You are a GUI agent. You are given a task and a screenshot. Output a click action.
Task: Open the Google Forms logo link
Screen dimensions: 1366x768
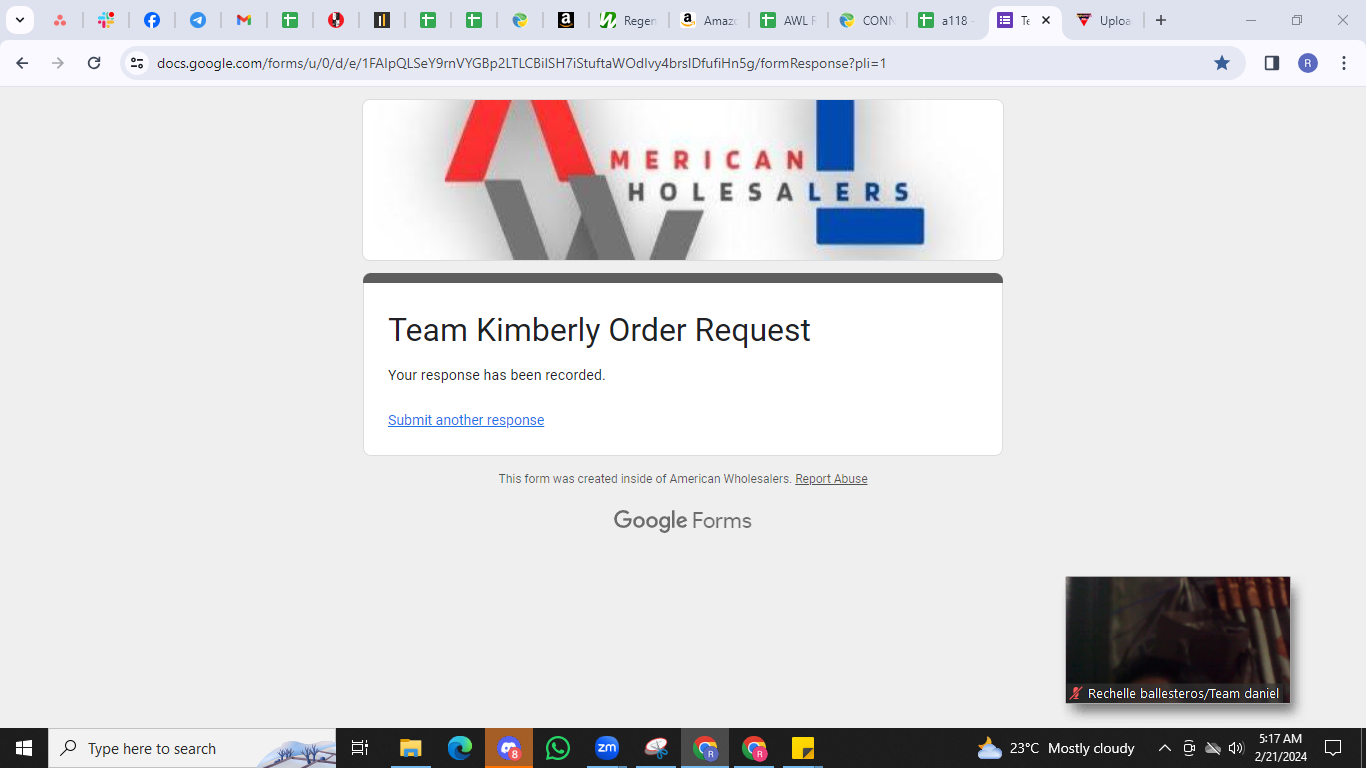pyautogui.click(x=683, y=520)
